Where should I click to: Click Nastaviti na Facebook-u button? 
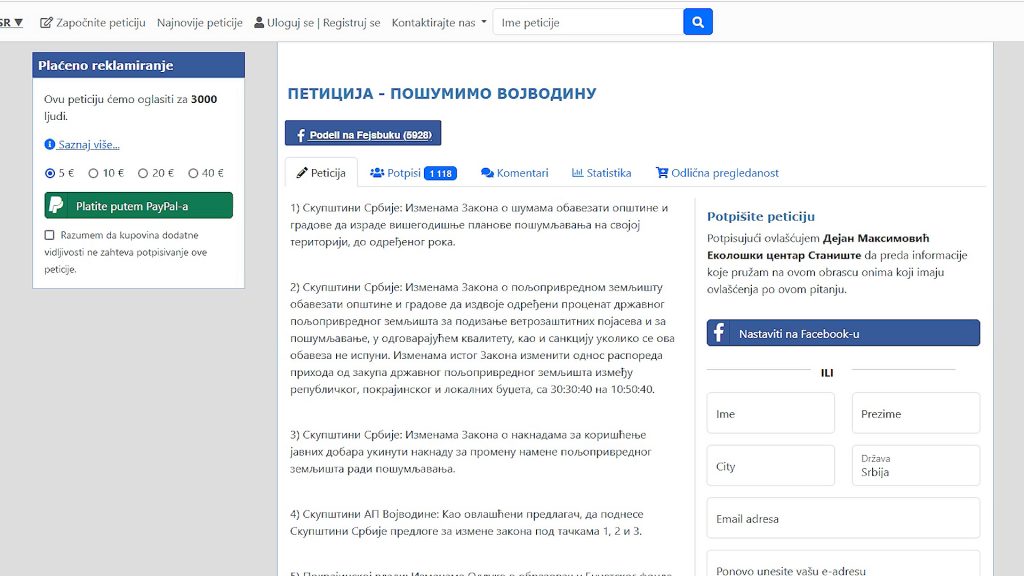tap(843, 333)
